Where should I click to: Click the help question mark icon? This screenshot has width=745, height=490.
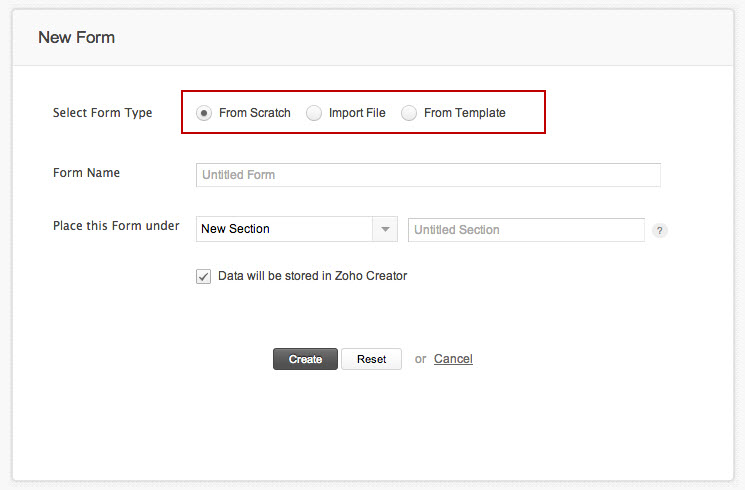point(659,230)
